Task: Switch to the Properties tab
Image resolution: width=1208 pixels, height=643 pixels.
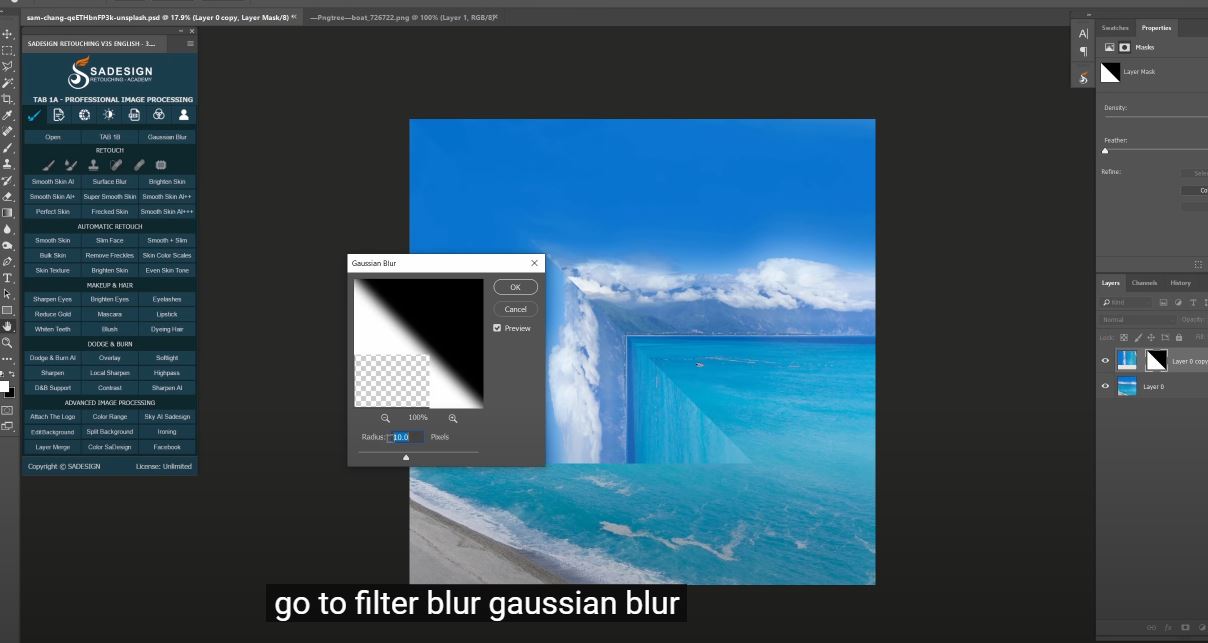Action: pyautogui.click(x=1156, y=28)
